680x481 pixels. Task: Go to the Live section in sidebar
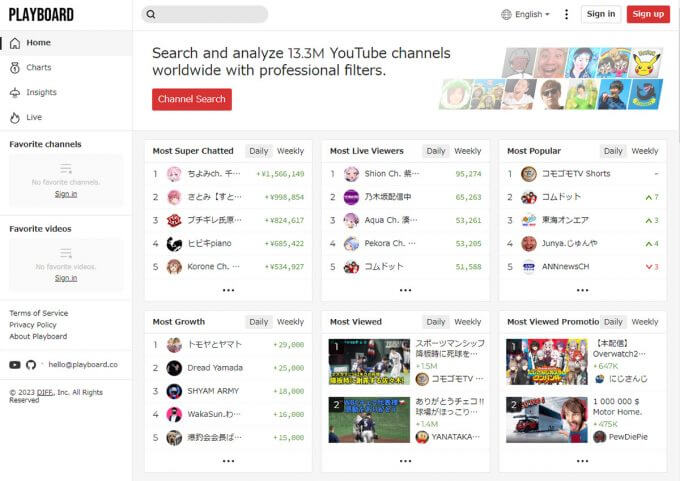pyautogui.click(x=34, y=117)
